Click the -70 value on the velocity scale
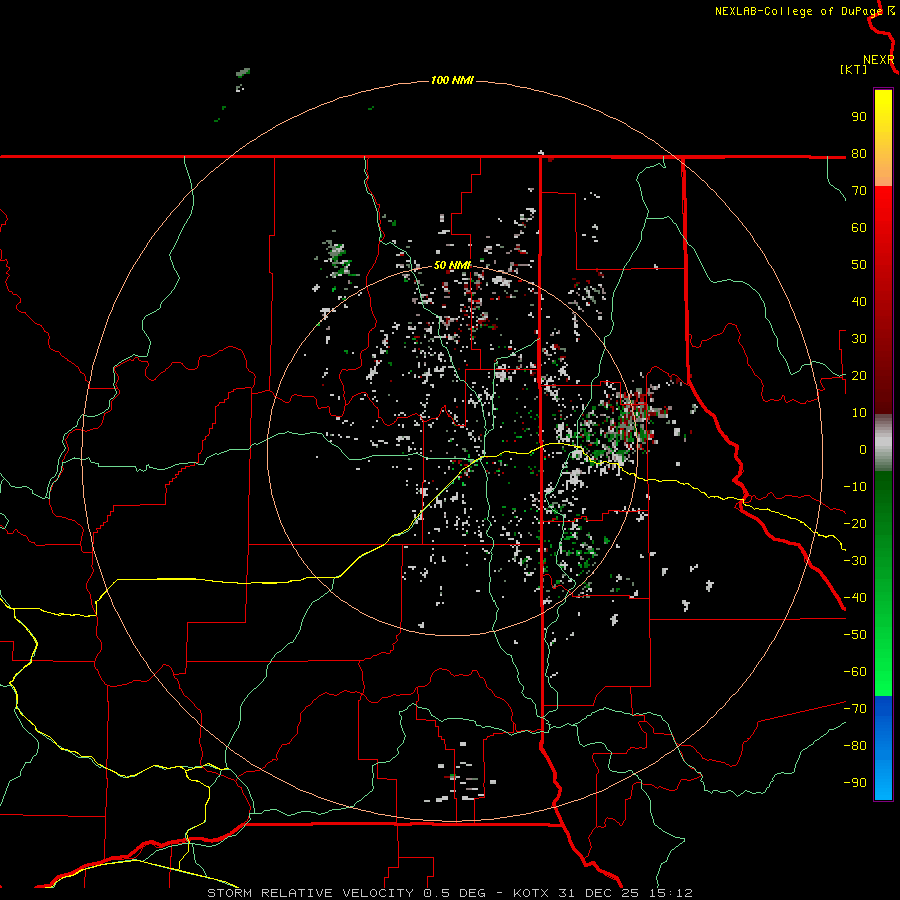This screenshot has height=900, width=900. (x=855, y=709)
